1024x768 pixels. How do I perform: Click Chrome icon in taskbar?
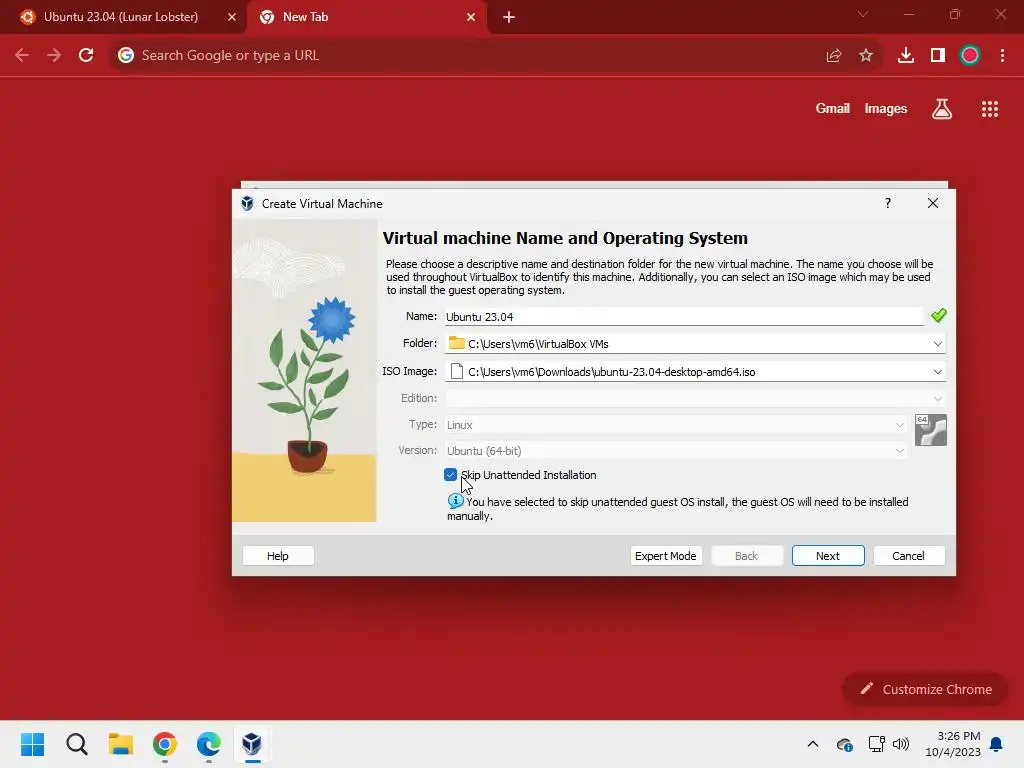[x=165, y=744]
